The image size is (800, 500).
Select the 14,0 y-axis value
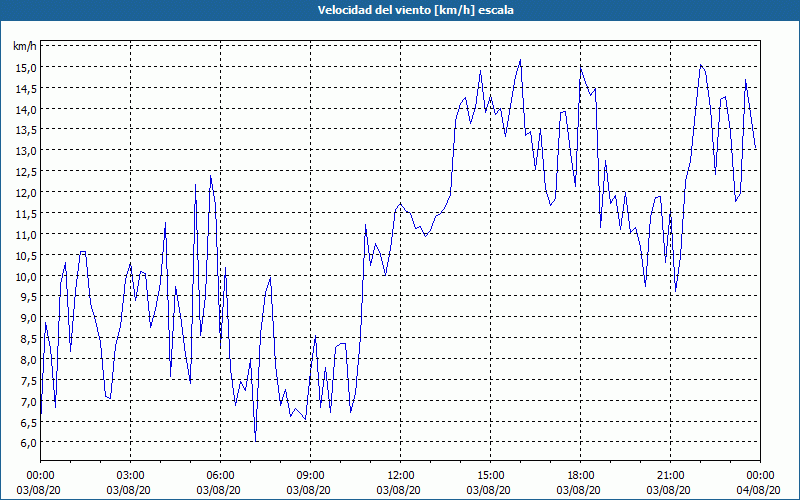(25, 109)
